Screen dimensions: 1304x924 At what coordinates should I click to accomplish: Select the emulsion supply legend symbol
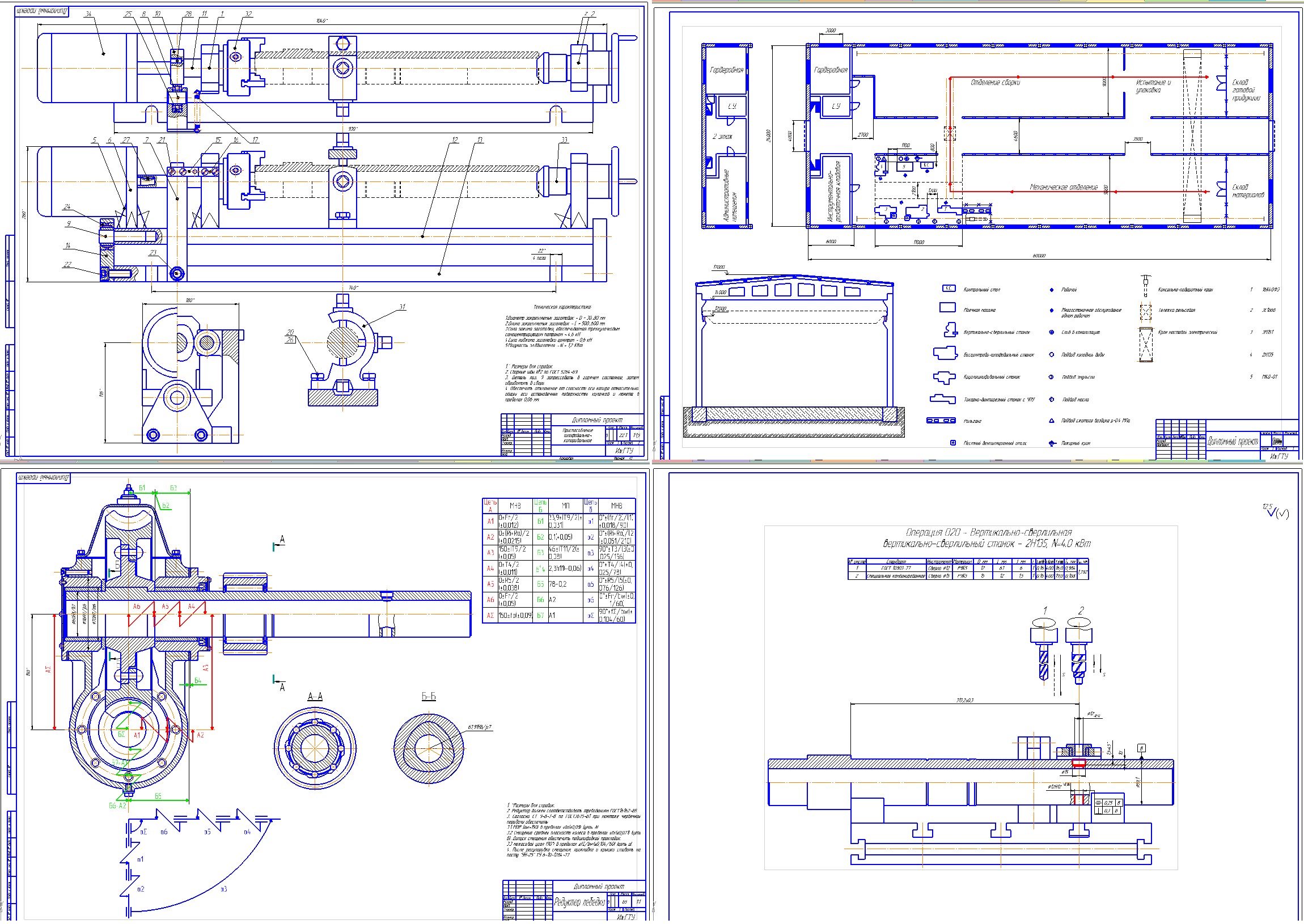click(1051, 376)
